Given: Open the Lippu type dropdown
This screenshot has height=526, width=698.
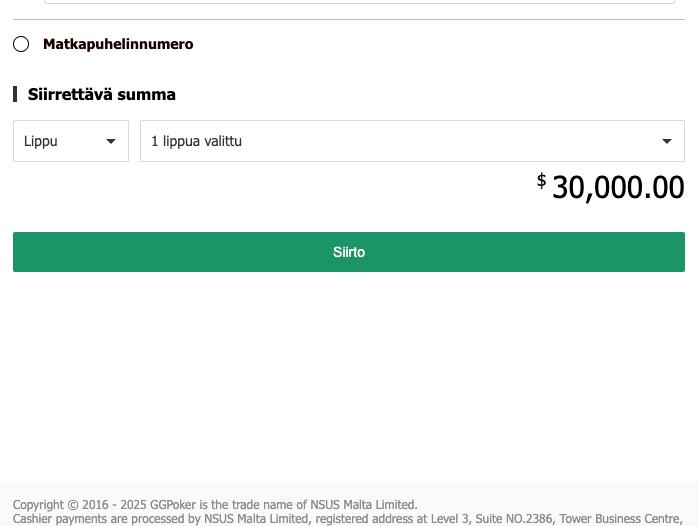Looking at the screenshot, I should (x=70, y=141).
